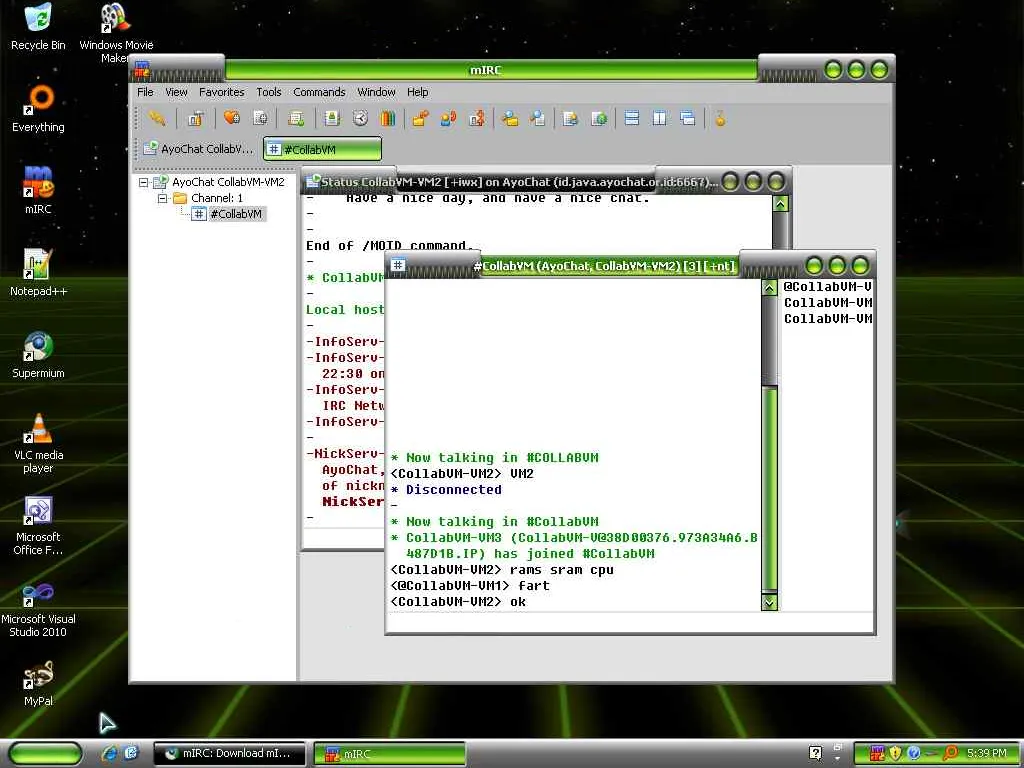Click the mIRC taskbar button
Screen dimensions: 1024x768
point(390,754)
